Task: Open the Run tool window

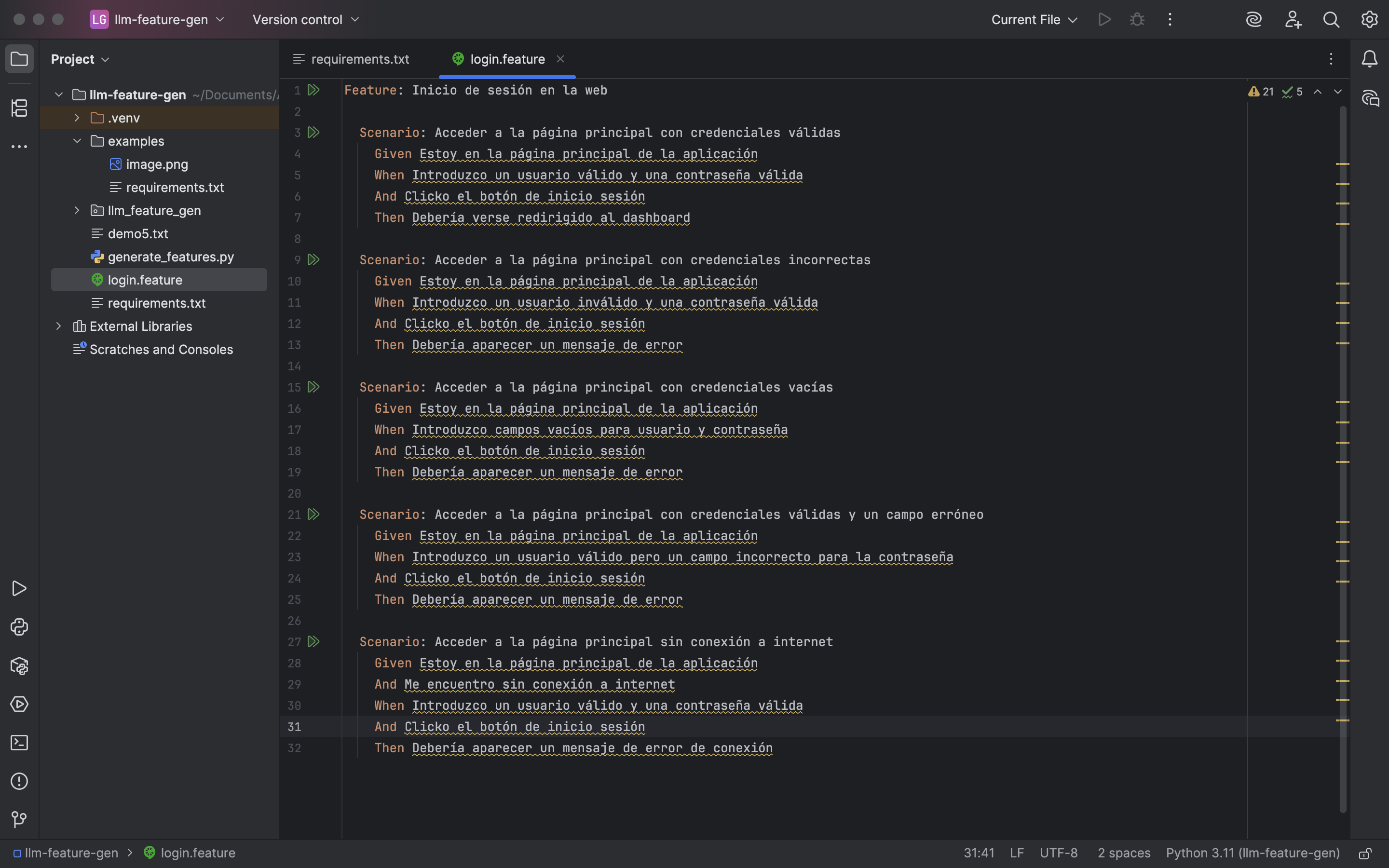Action: (19, 588)
